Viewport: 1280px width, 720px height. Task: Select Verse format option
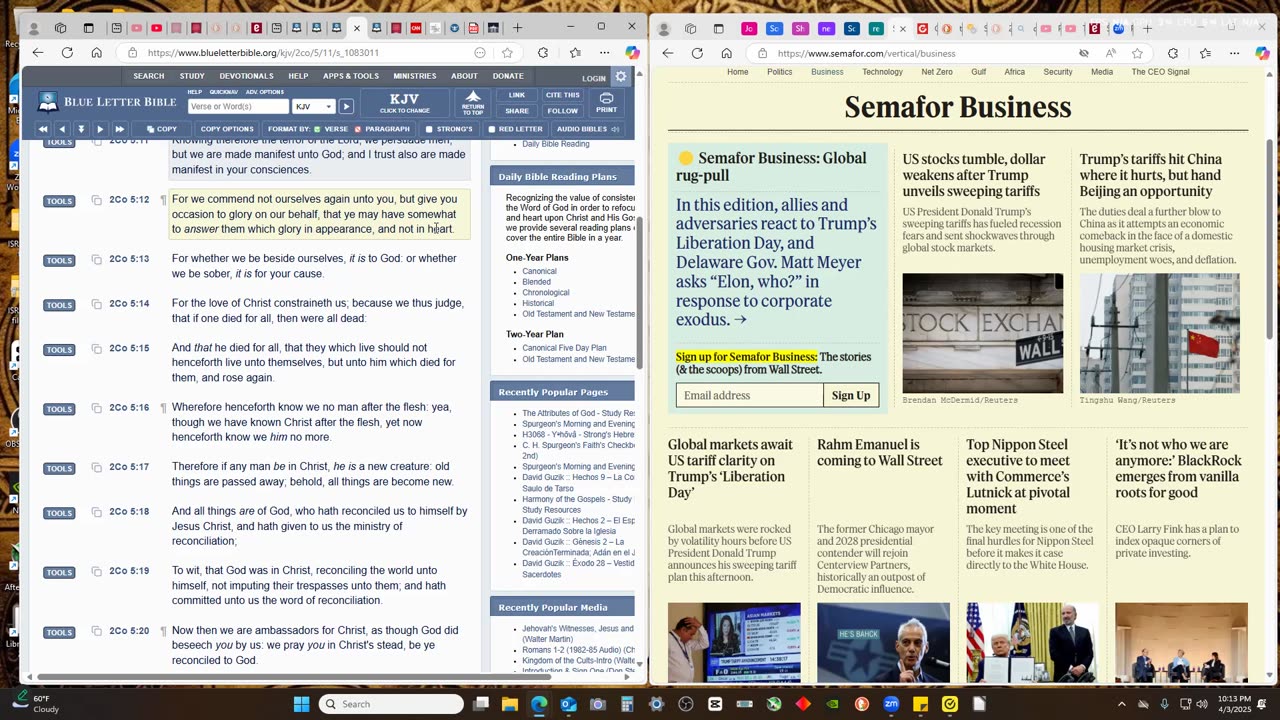[331, 129]
